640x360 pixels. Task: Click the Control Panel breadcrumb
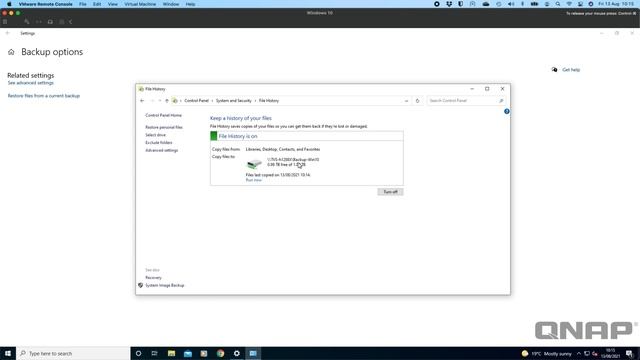pos(196,100)
